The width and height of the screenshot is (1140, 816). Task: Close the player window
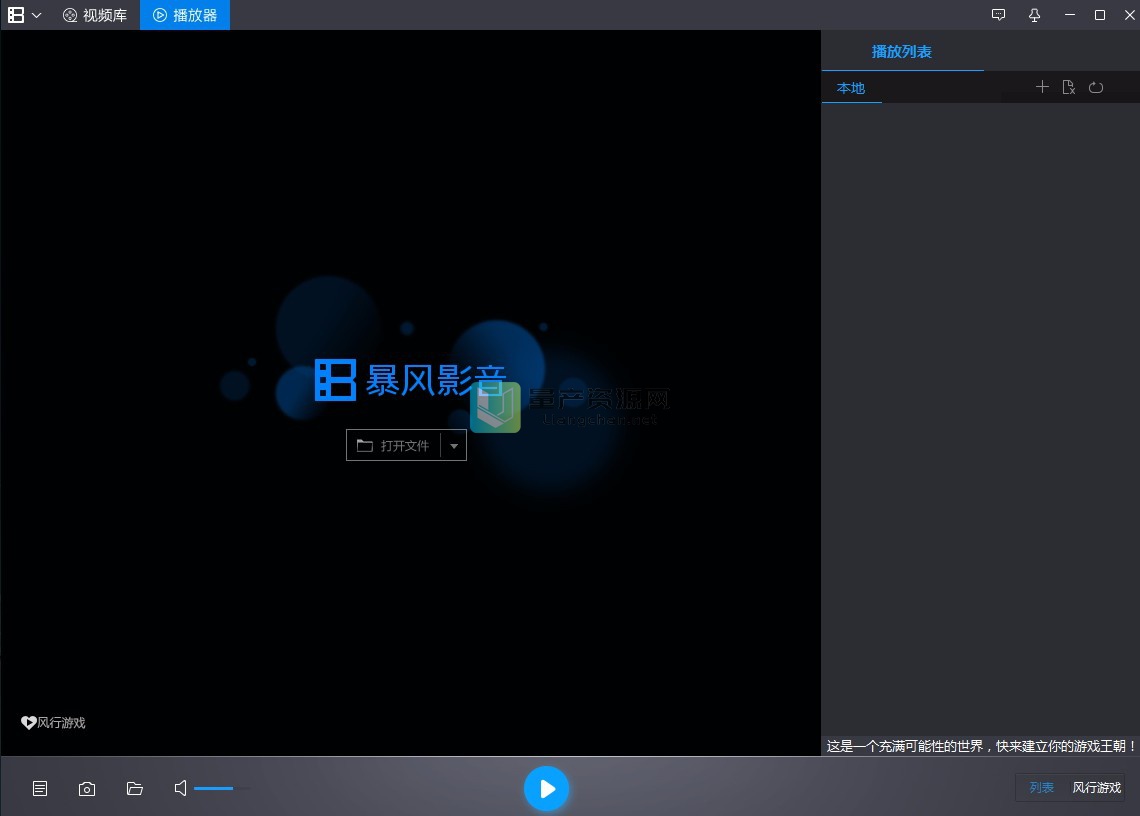pyautogui.click(x=1129, y=15)
